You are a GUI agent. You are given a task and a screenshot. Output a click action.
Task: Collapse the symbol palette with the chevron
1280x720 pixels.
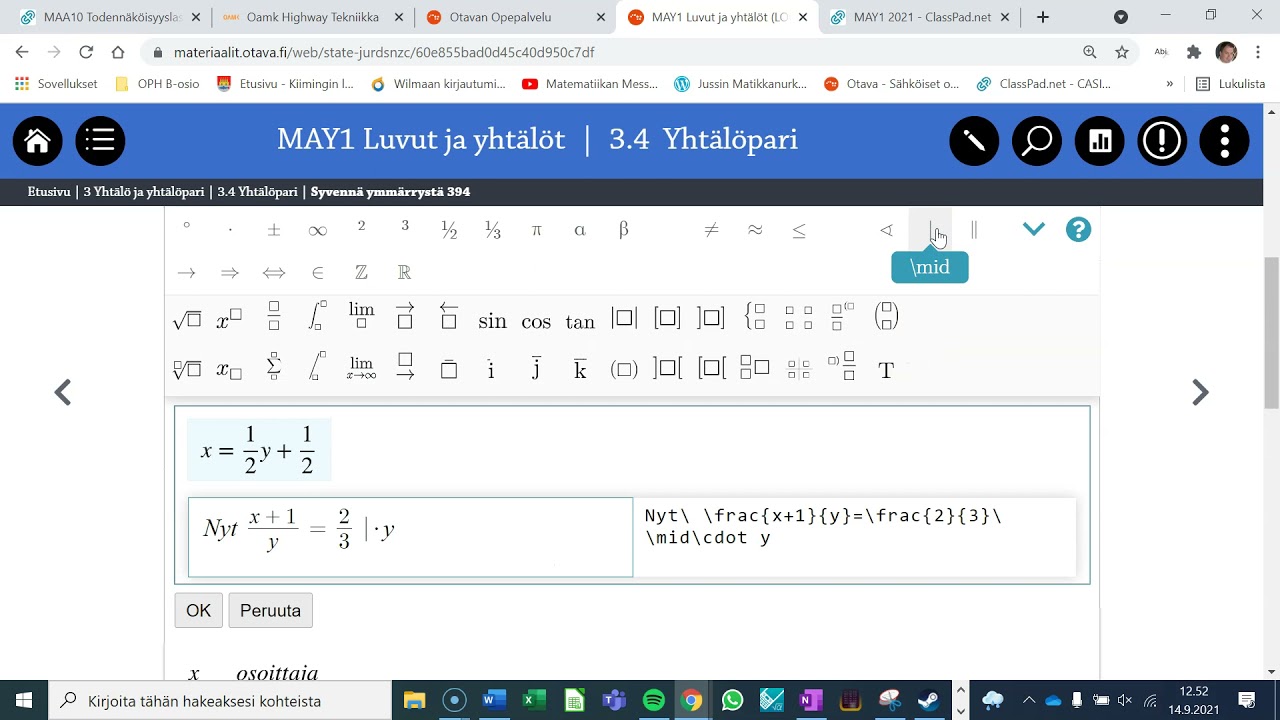[x=1034, y=229]
